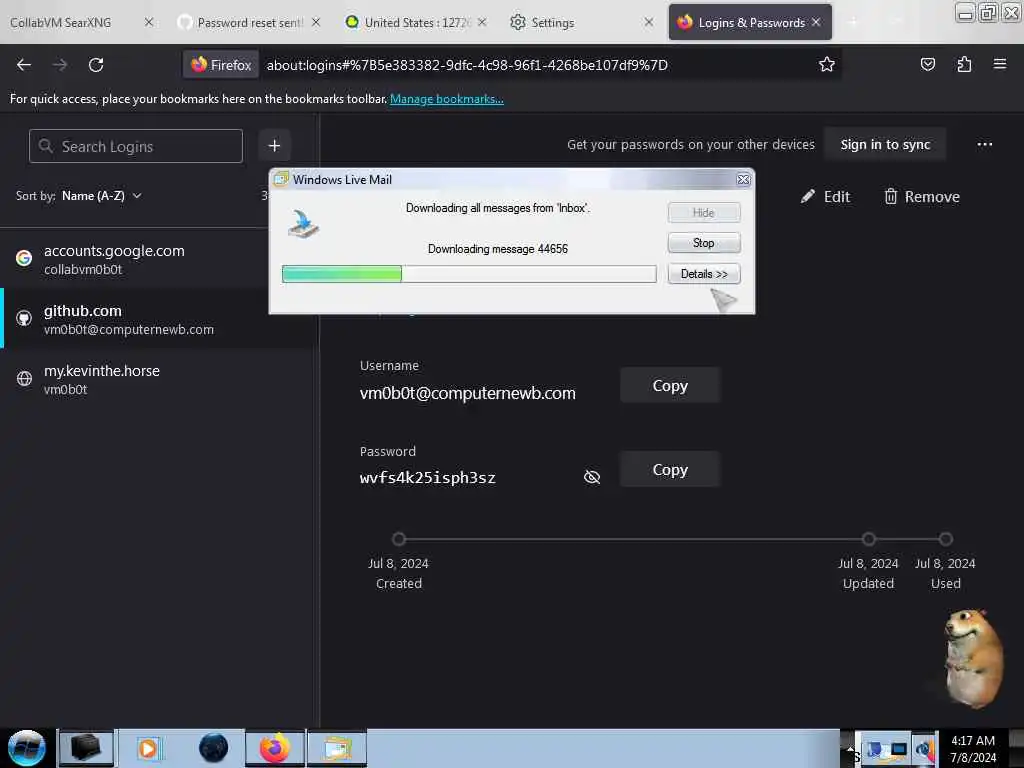Screen dimensions: 1024x768
Task: Close the Windows Live Mail dialog
Action: point(743,180)
